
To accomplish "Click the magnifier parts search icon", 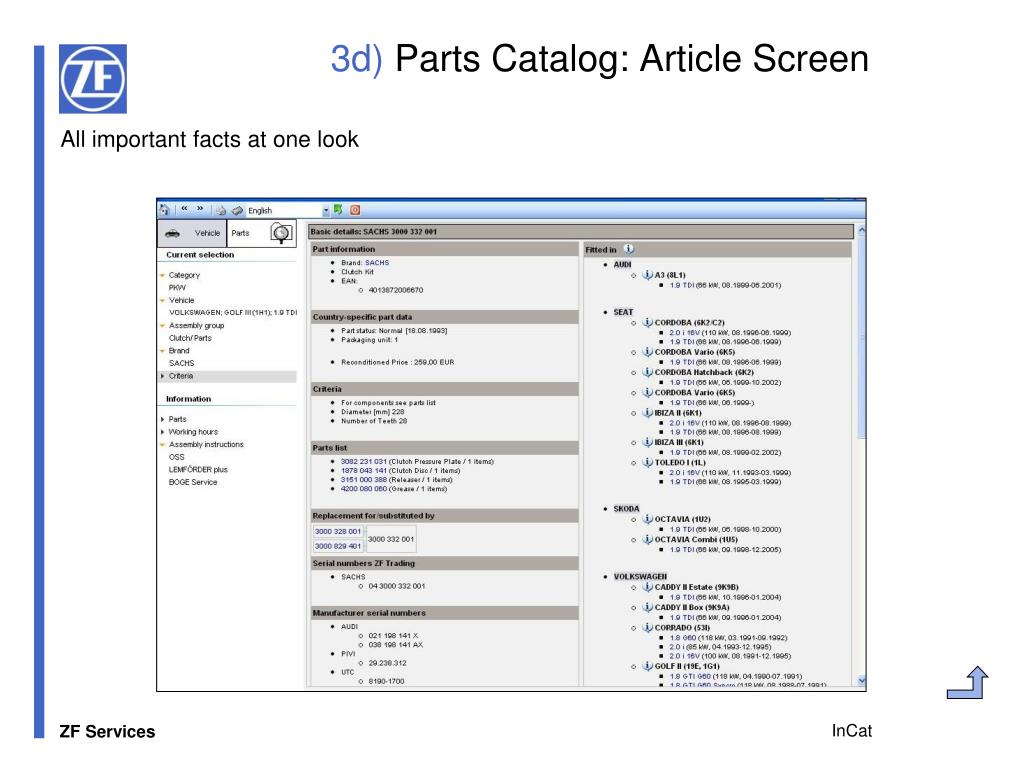I will (281, 233).
